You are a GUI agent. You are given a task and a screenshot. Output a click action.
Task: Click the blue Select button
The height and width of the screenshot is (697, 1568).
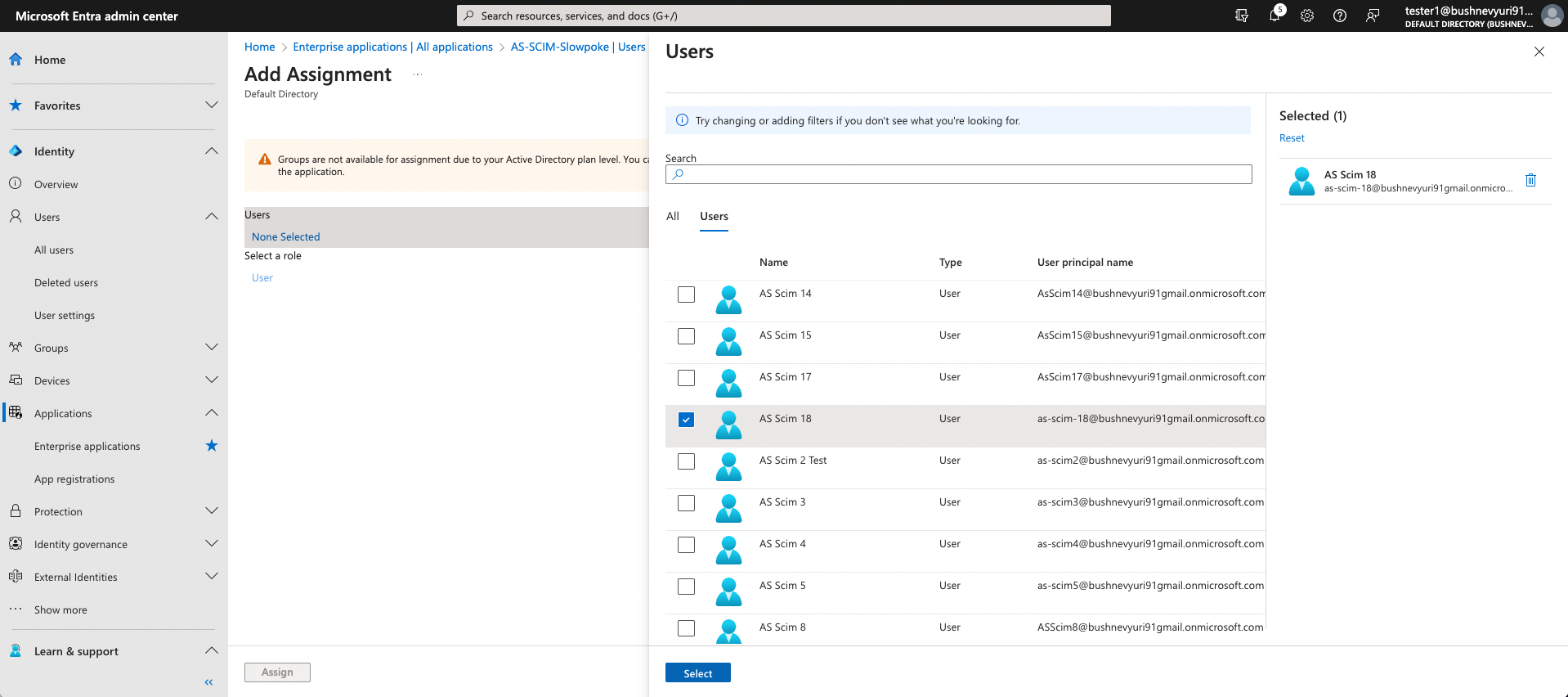[698, 673]
